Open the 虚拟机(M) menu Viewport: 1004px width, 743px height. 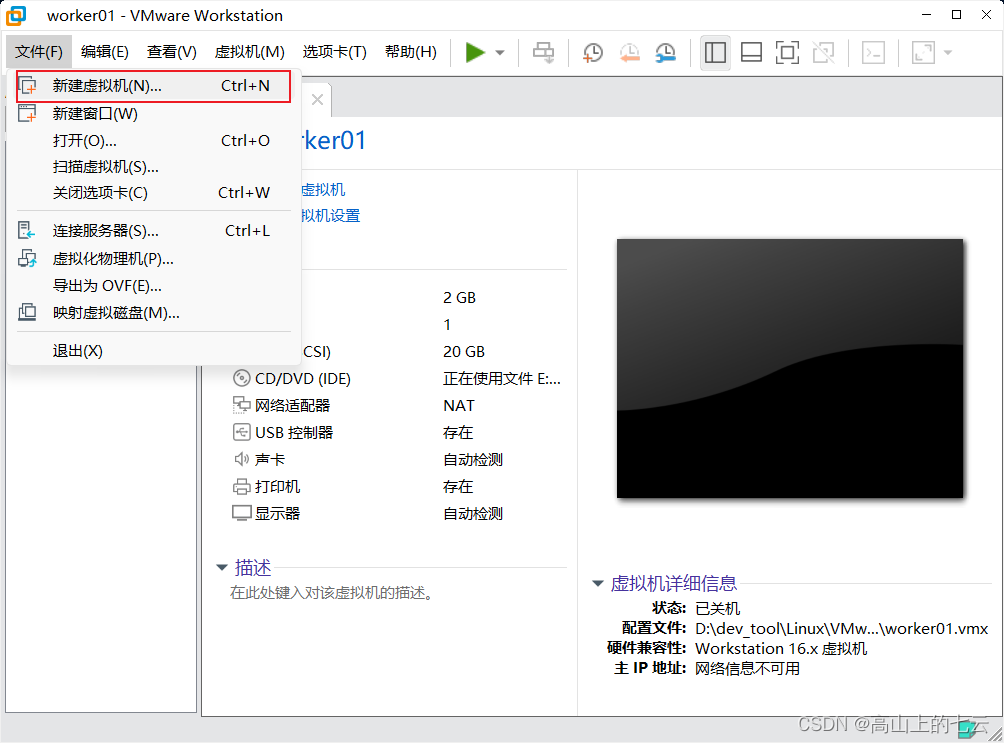(250, 52)
